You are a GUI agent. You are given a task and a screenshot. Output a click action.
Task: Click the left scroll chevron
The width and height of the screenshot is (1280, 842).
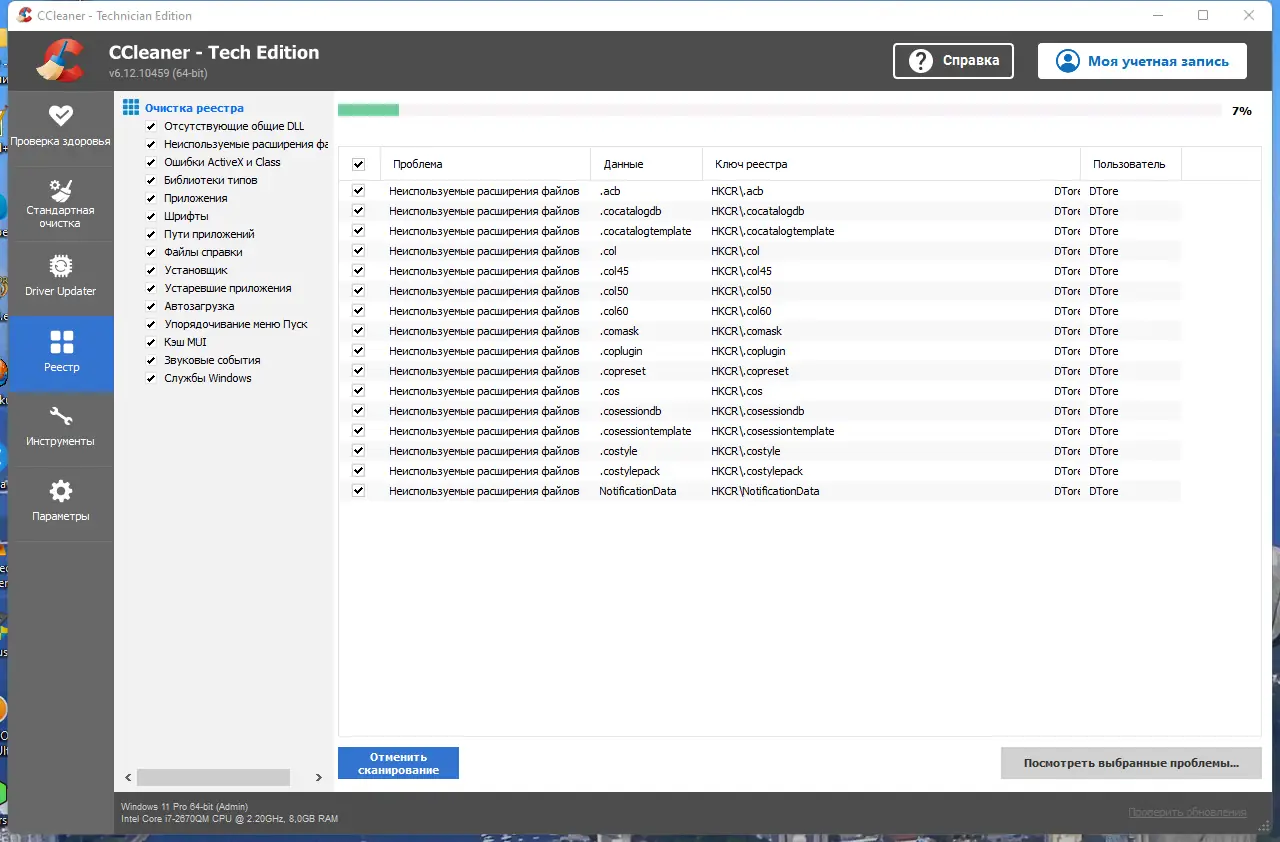click(127, 776)
